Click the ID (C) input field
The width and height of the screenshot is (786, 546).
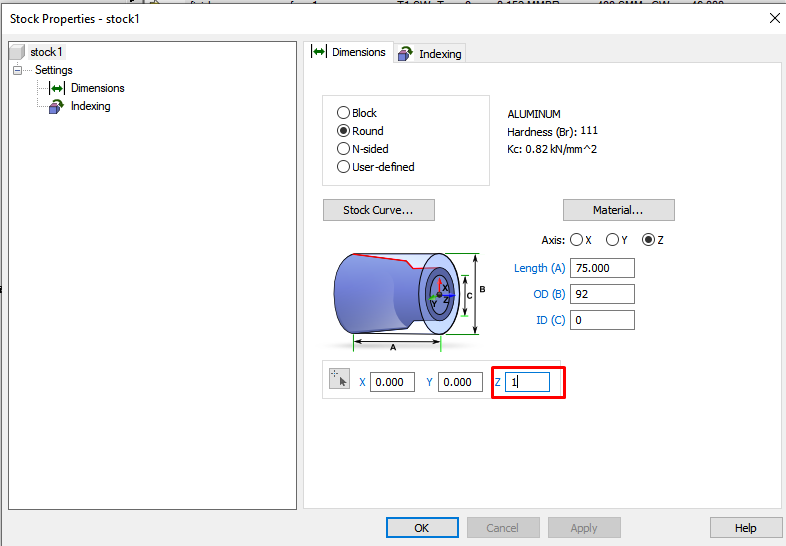602,320
